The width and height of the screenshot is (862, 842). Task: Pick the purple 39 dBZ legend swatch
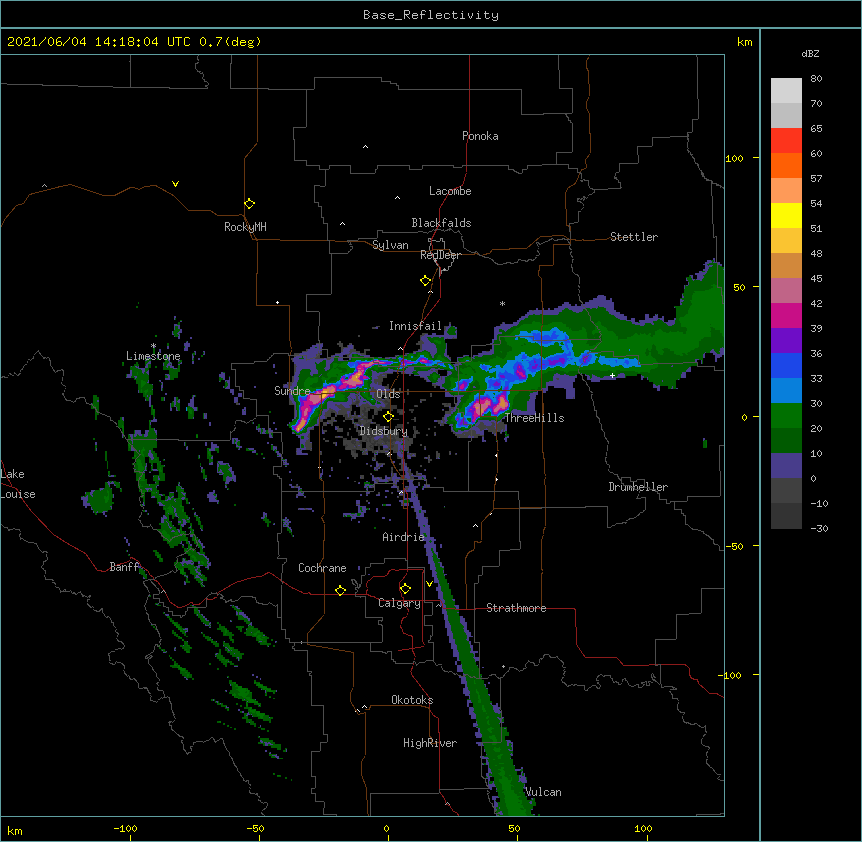[x=786, y=341]
